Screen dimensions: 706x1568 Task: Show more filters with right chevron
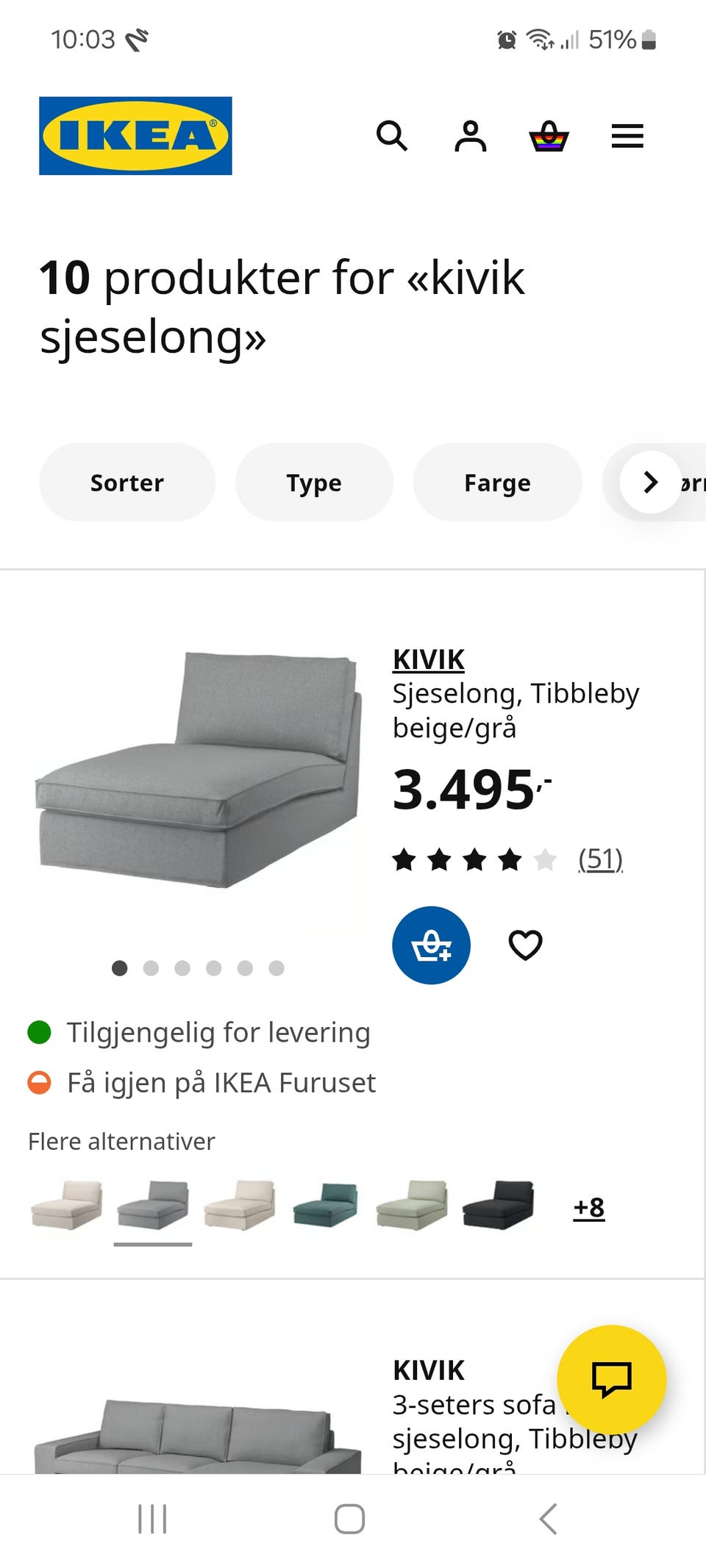click(651, 482)
